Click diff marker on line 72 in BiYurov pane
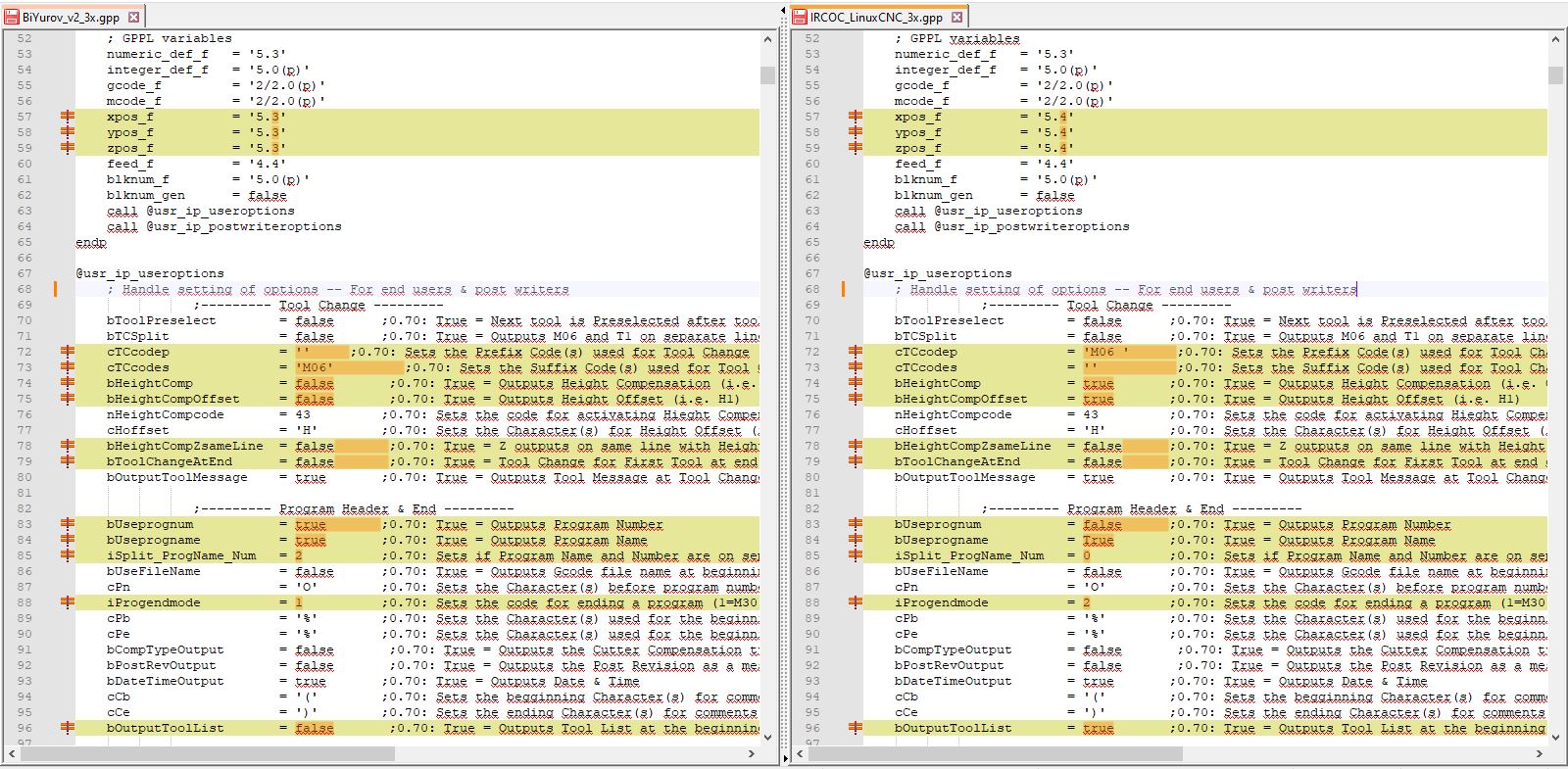 point(68,352)
